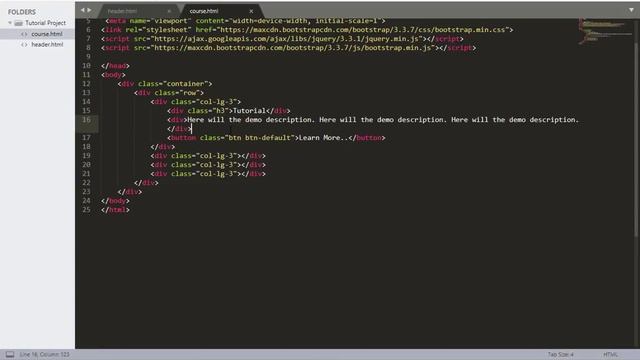
Task: Go to next tab with right arrow
Action: [89, 10]
